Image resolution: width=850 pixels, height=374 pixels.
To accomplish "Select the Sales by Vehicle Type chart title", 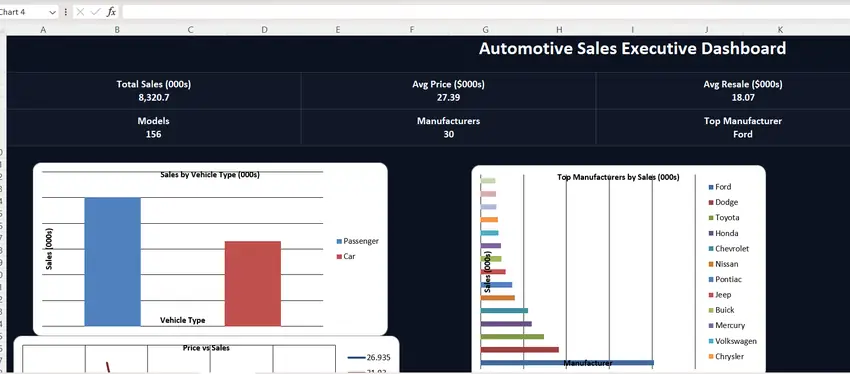I will click(210, 175).
